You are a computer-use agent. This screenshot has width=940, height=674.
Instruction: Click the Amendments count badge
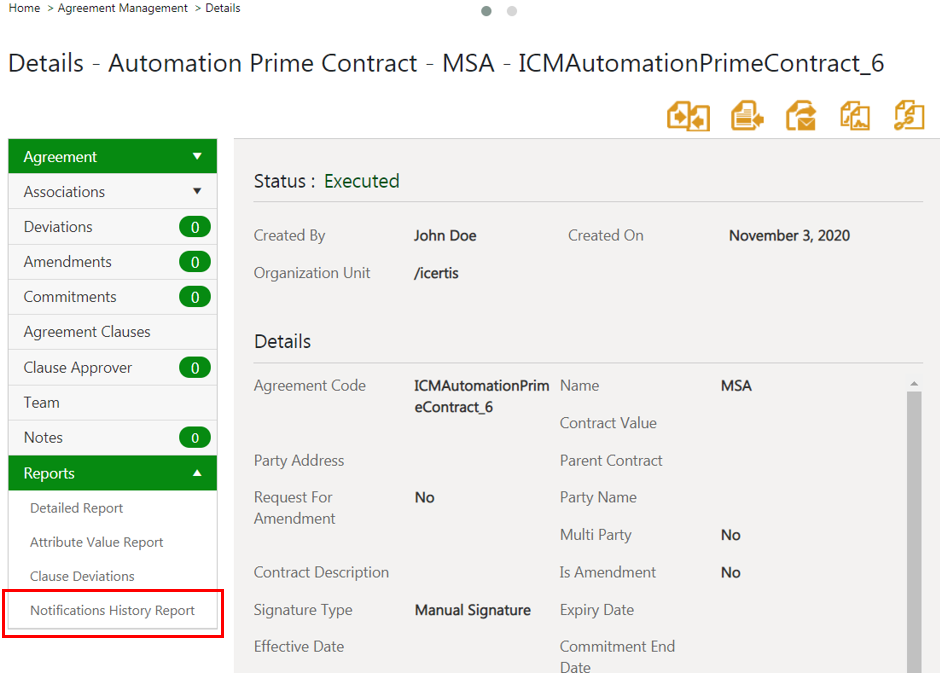[x=195, y=262]
